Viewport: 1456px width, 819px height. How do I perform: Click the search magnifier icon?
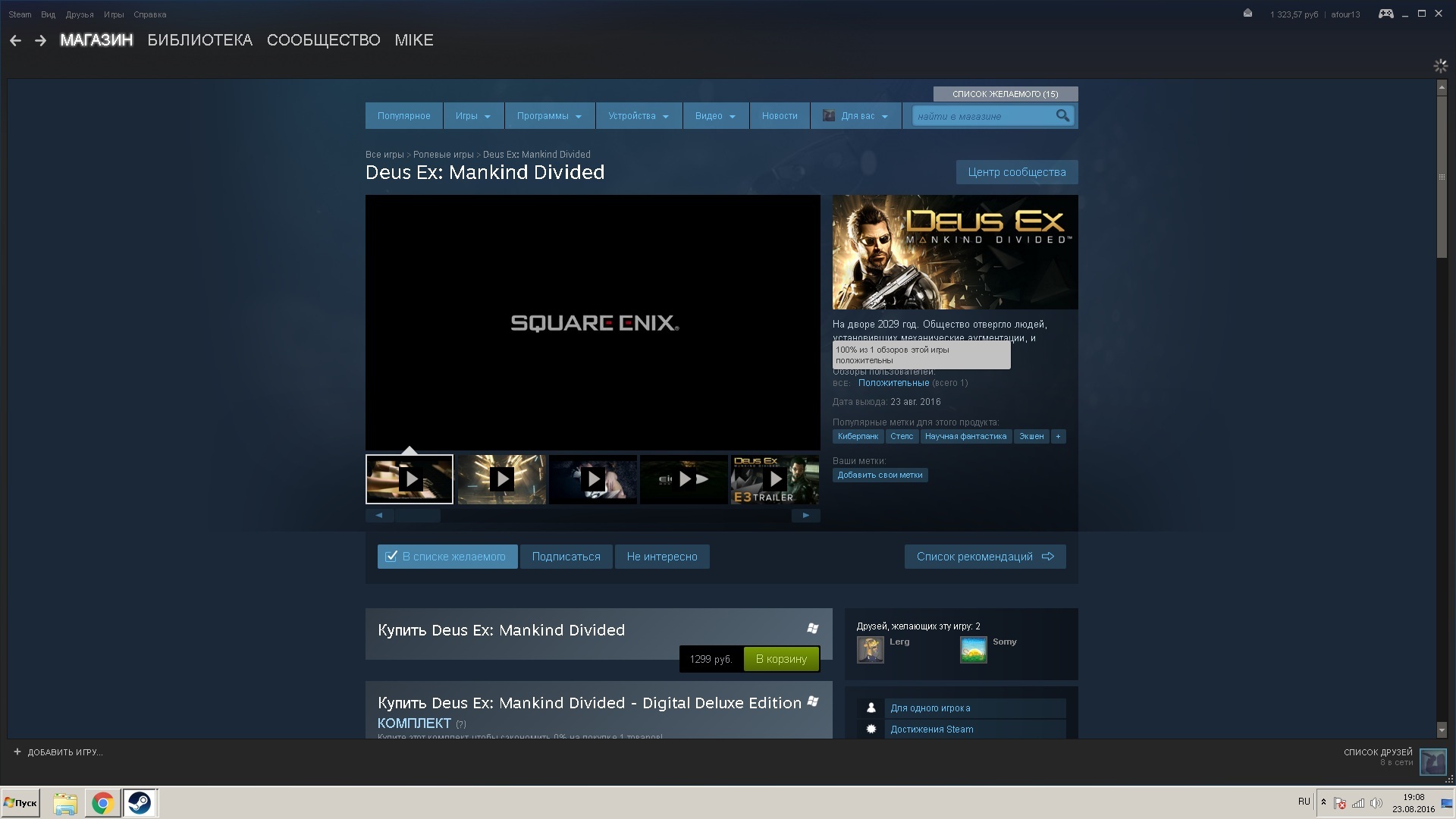pyautogui.click(x=1062, y=115)
